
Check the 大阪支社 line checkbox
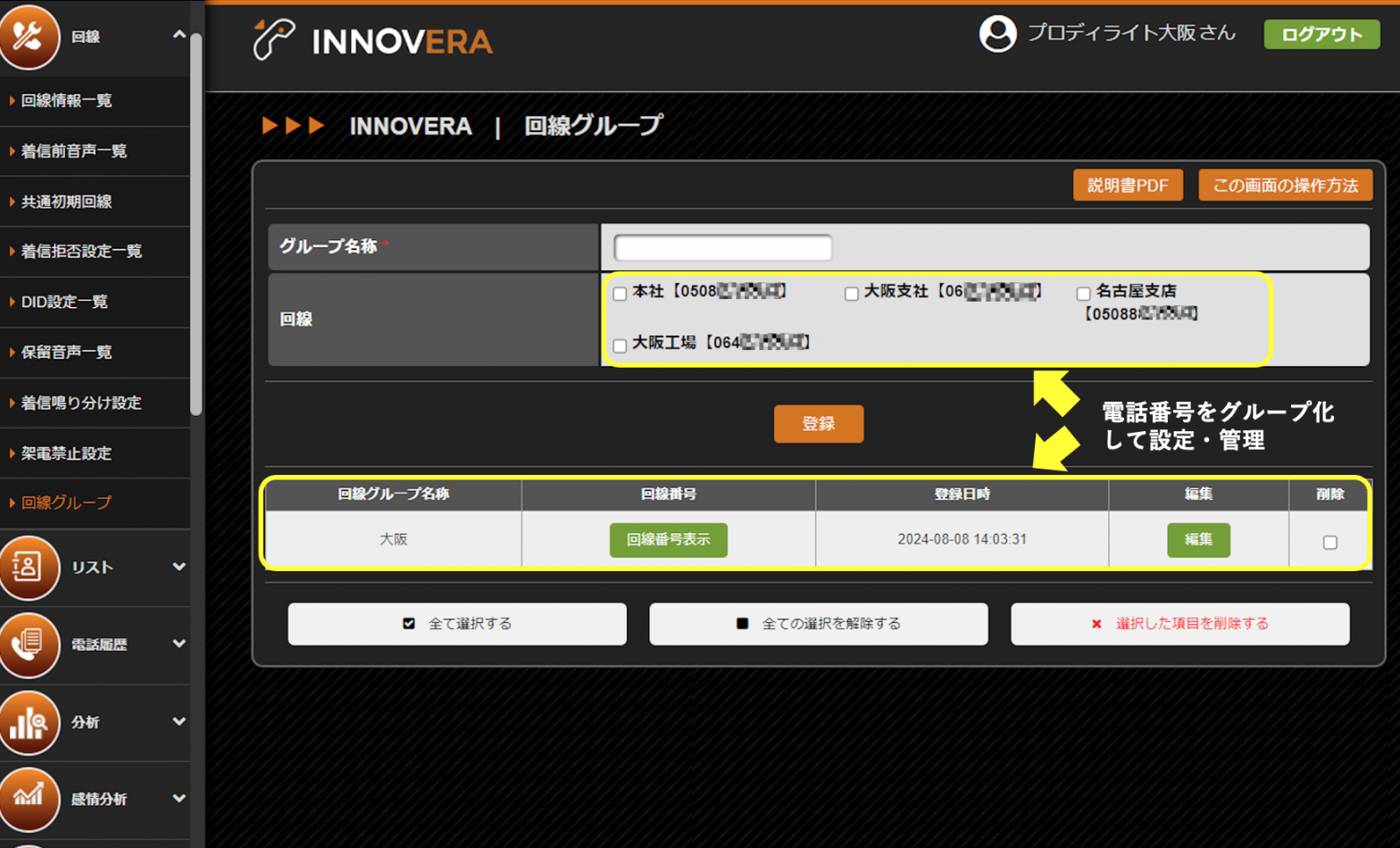(851, 294)
